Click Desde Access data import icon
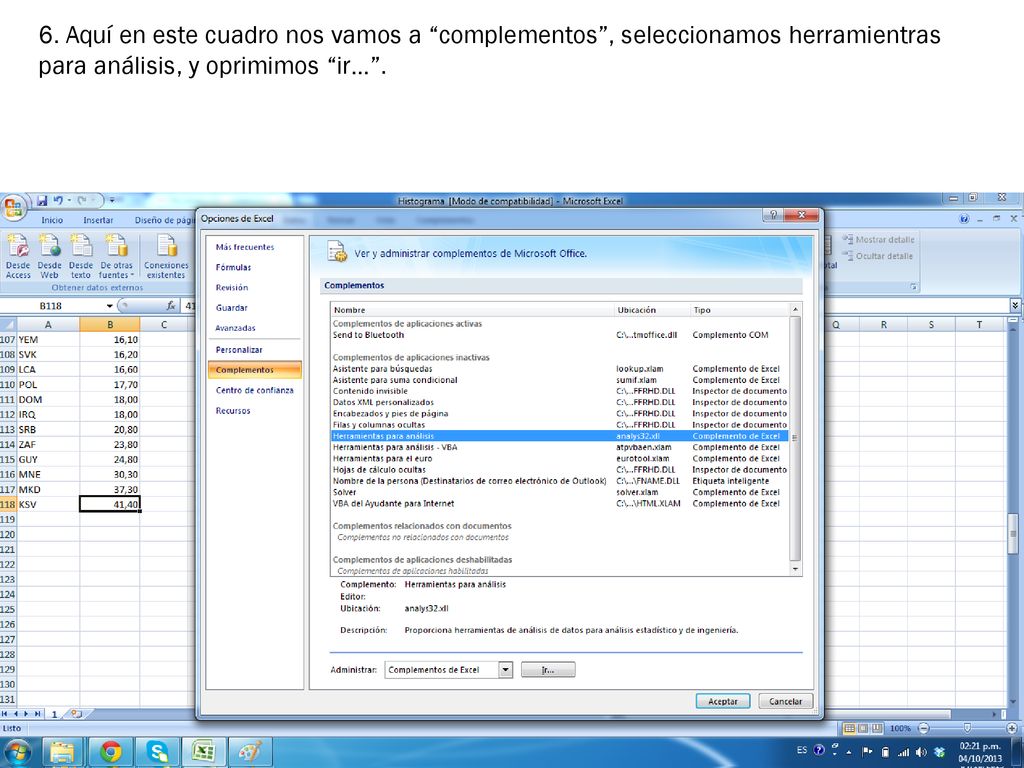 point(18,255)
